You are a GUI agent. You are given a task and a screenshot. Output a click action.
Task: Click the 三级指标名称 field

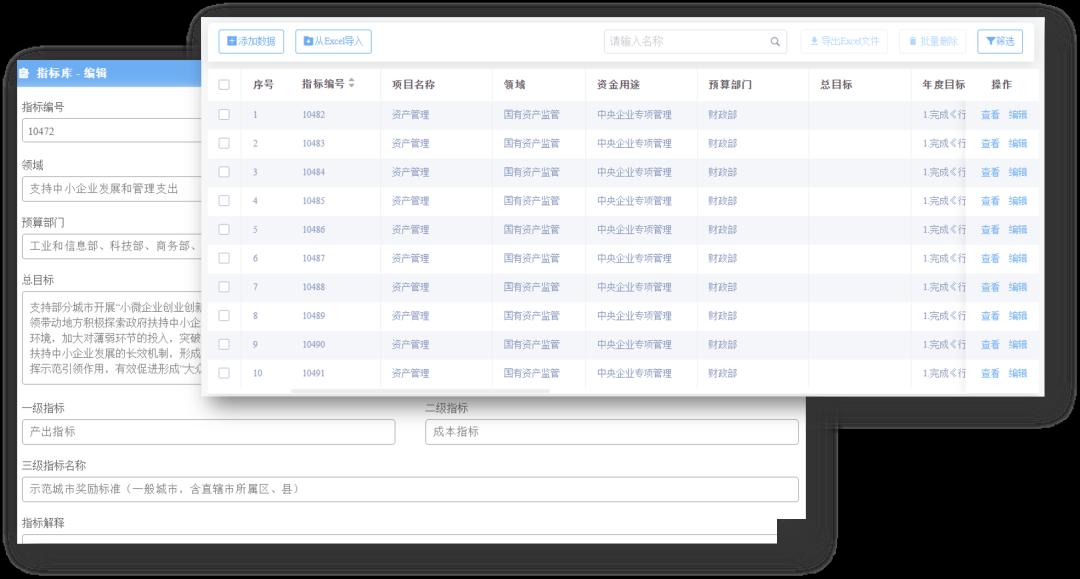click(x=410, y=489)
